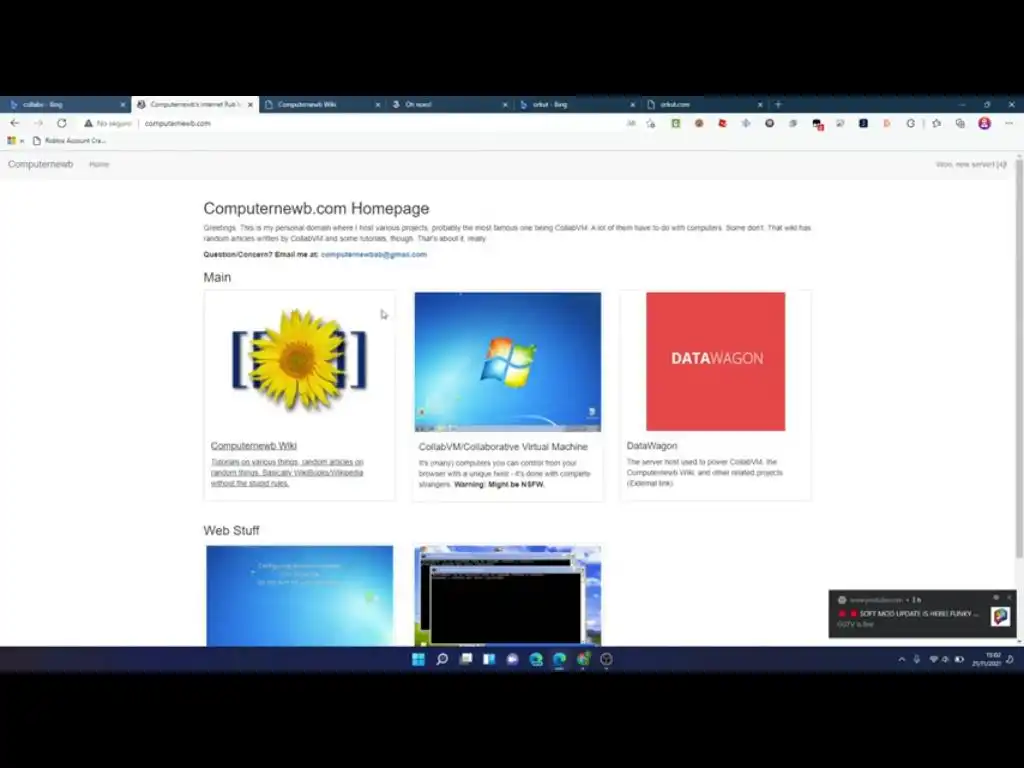Image resolution: width=1024 pixels, height=768 pixels.
Task: Open the DataWagon card title
Action: pos(652,445)
